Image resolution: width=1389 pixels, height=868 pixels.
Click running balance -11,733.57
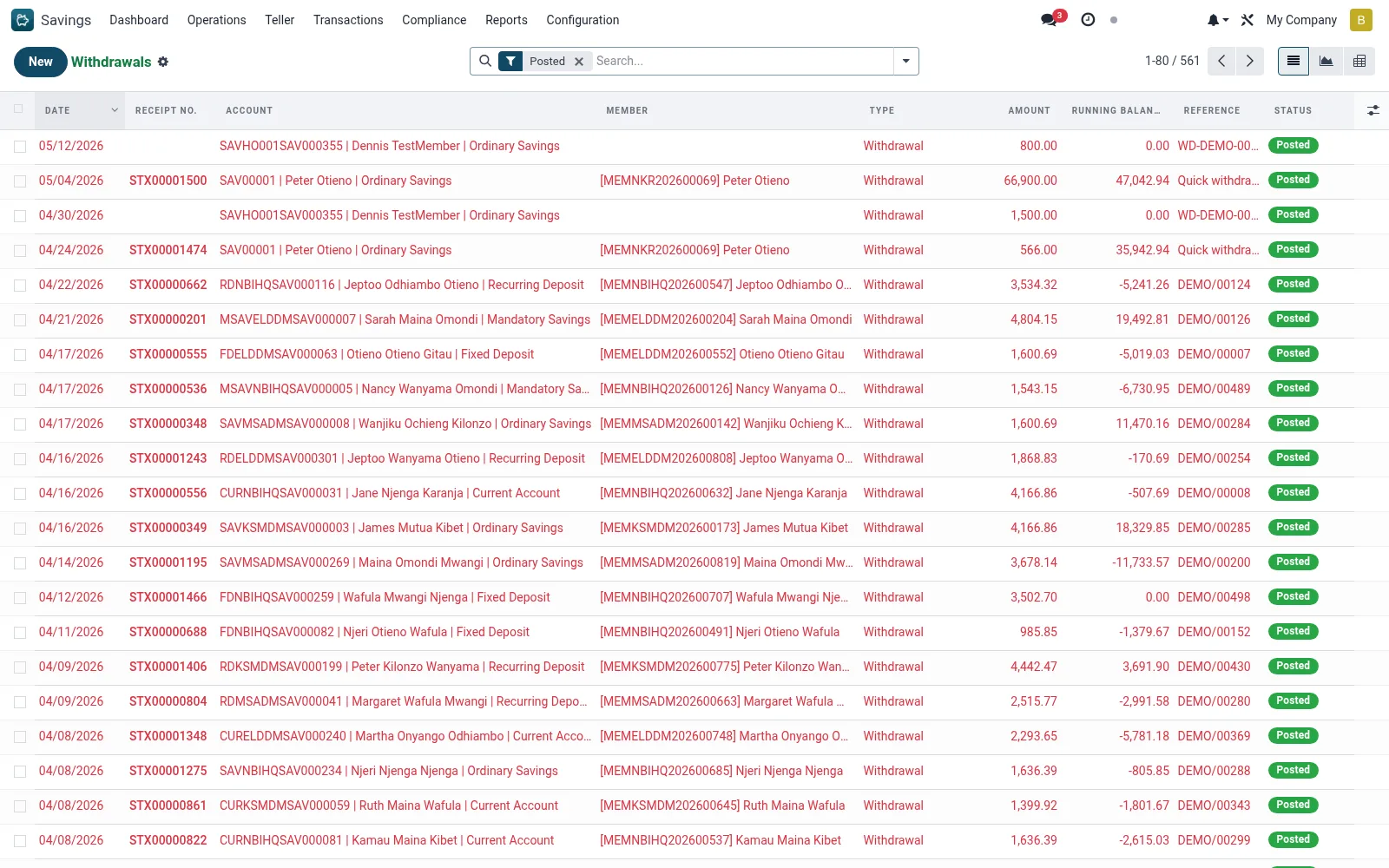click(x=1141, y=562)
